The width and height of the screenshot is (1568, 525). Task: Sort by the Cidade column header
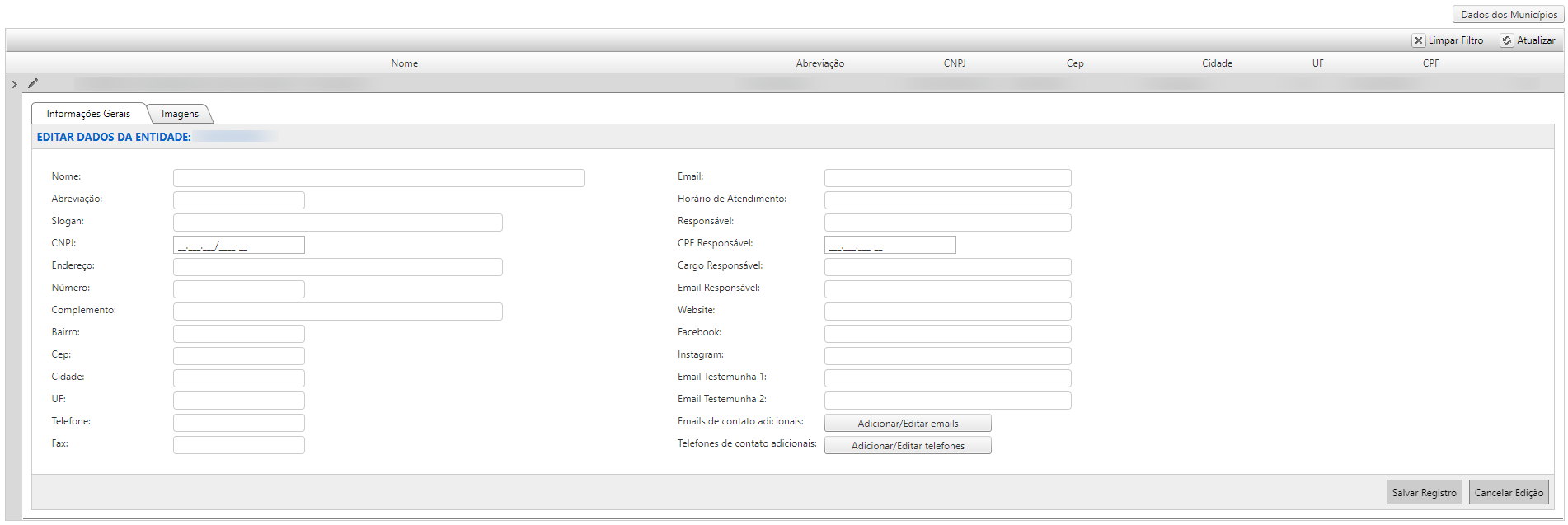click(x=1217, y=63)
